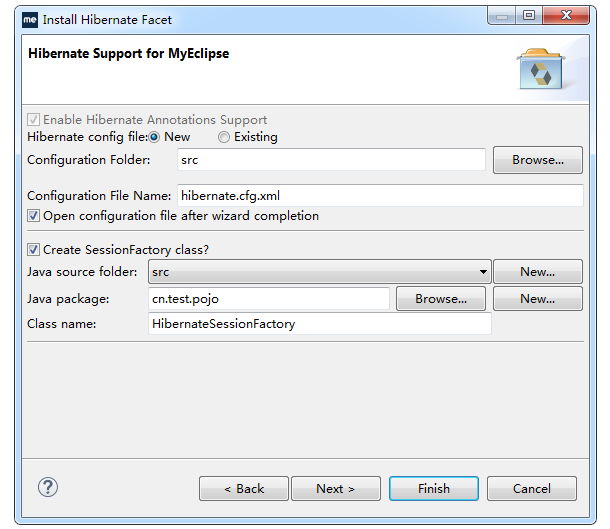Click the MyEclipse 'me' title bar icon

[x=30, y=19]
